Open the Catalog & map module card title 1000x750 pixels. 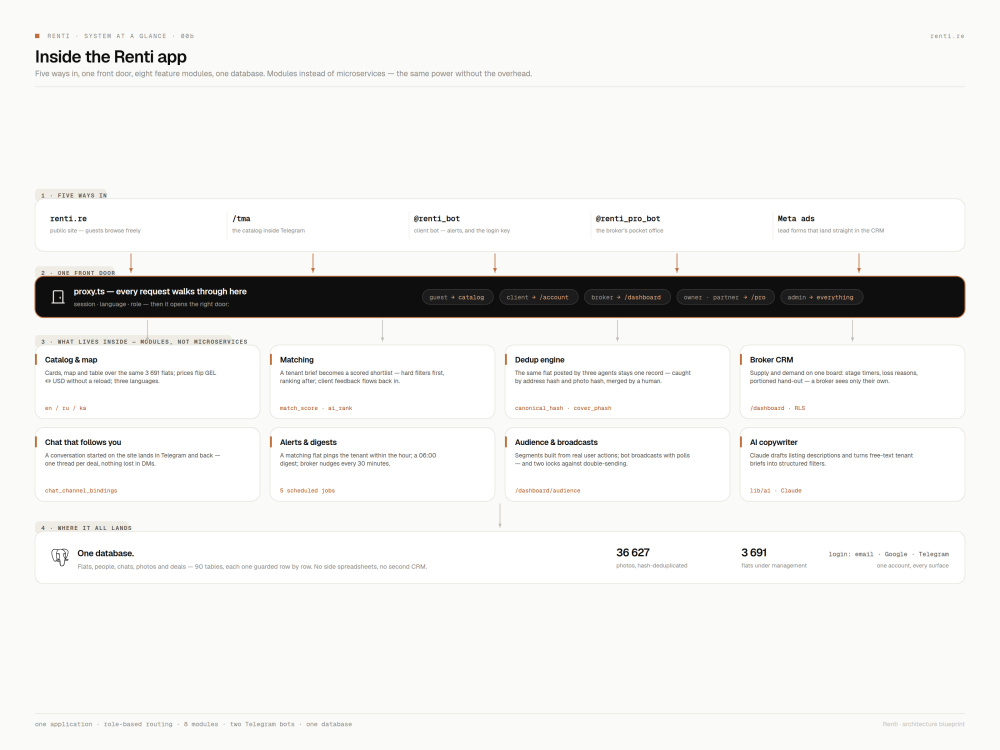coord(71,360)
